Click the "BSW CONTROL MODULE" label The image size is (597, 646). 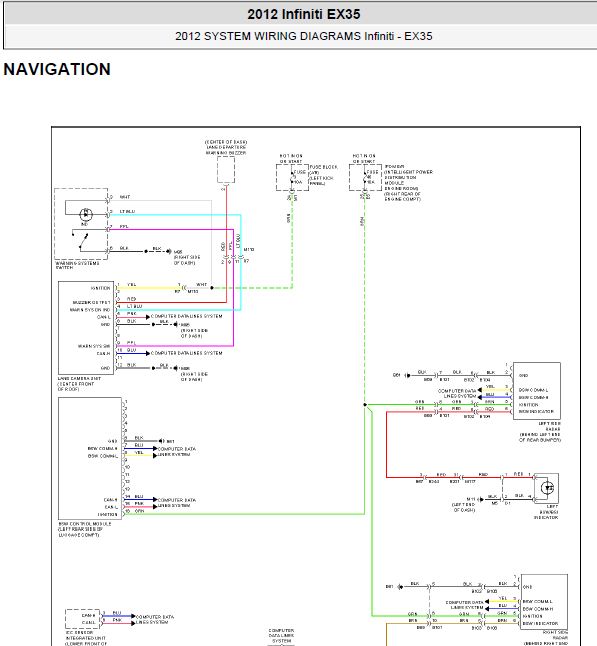point(85,524)
